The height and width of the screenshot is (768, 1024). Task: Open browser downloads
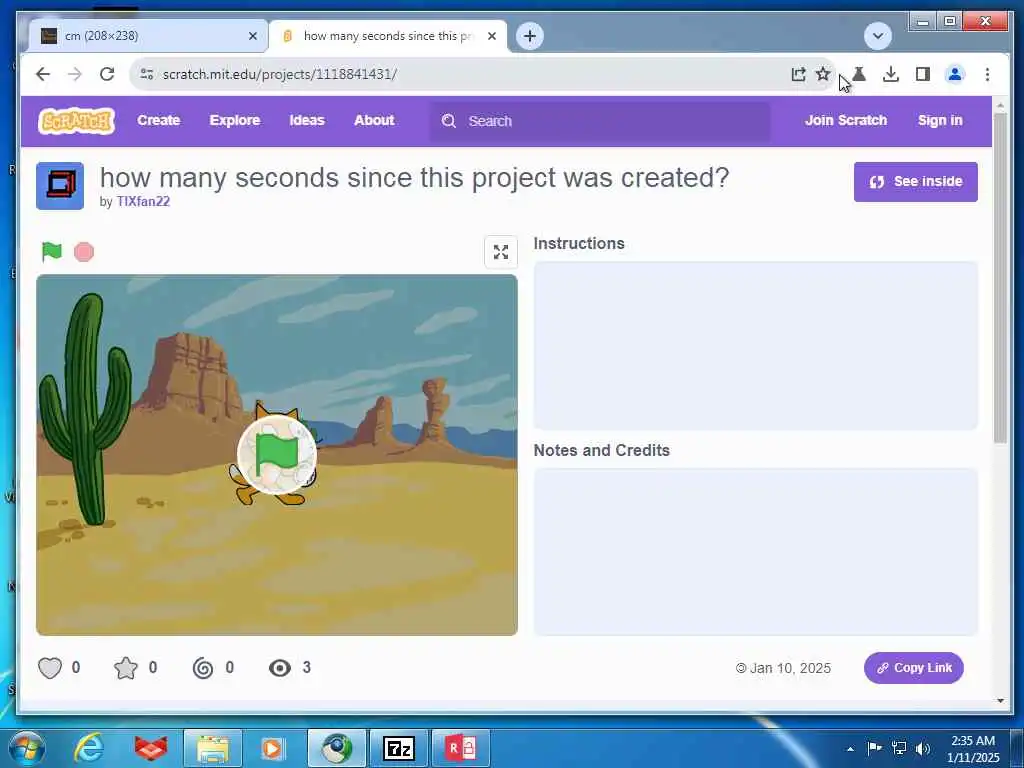coord(891,74)
